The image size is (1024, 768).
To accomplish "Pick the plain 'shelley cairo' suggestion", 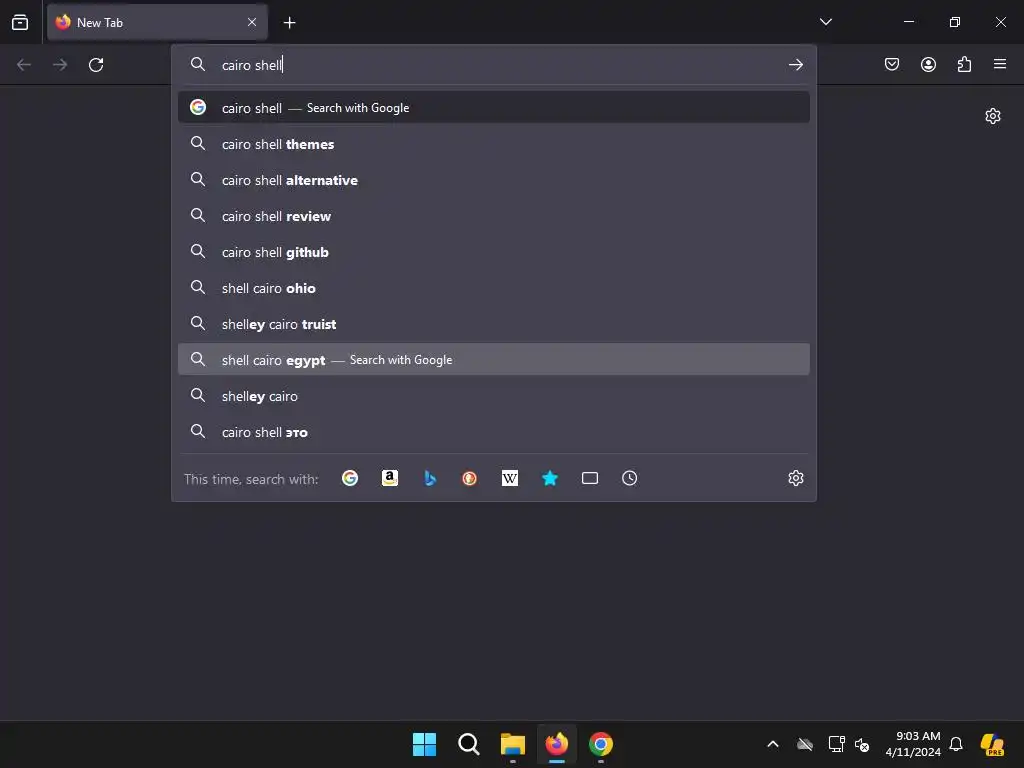I will (494, 396).
